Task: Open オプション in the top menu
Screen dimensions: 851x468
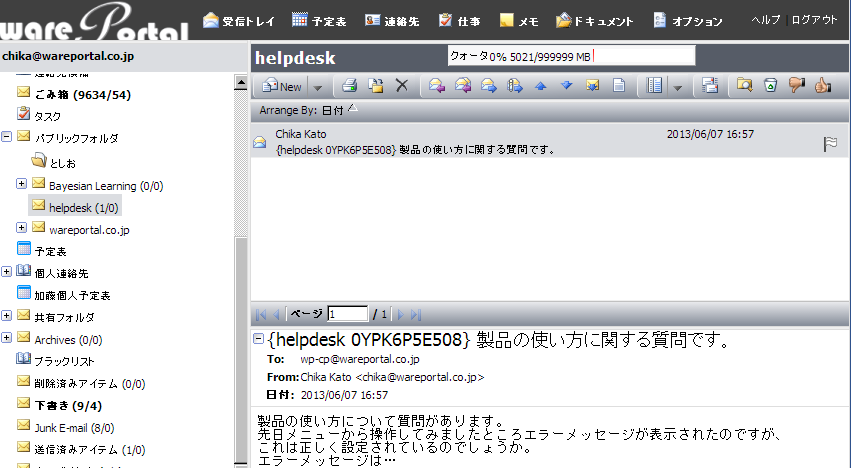Action: click(688, 21)
